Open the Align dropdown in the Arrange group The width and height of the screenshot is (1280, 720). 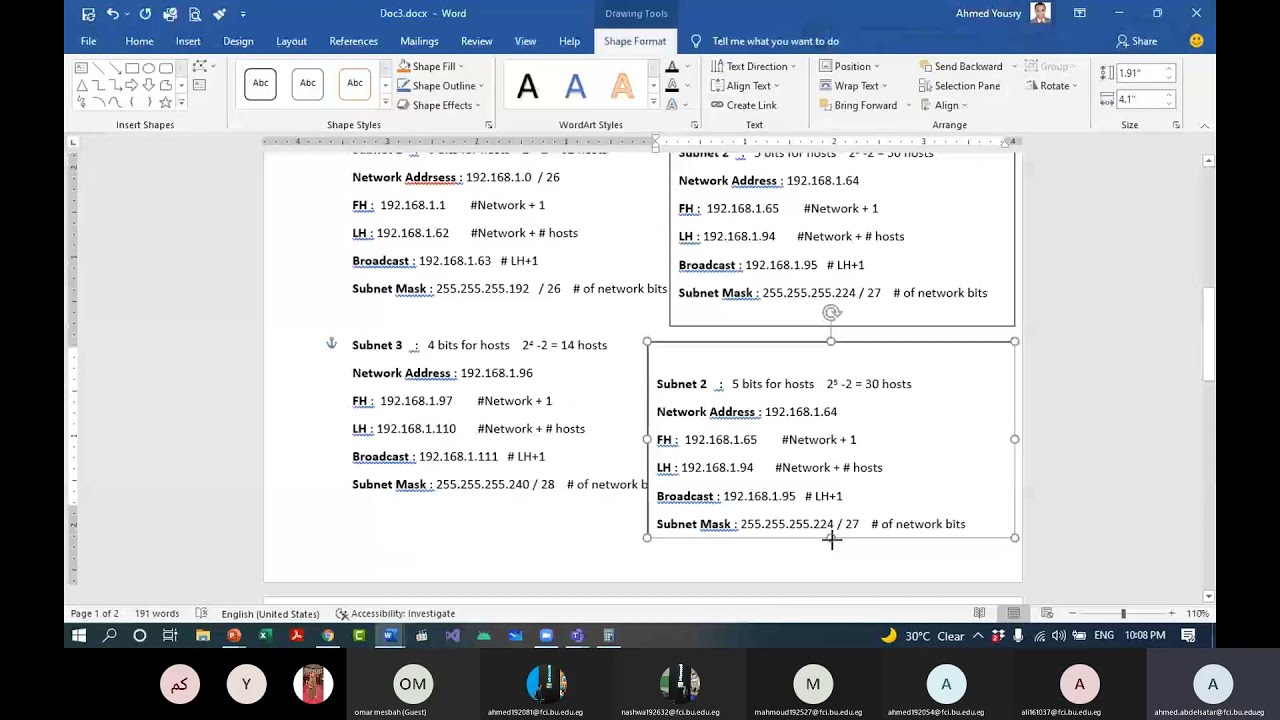click(x=943, y=105)
